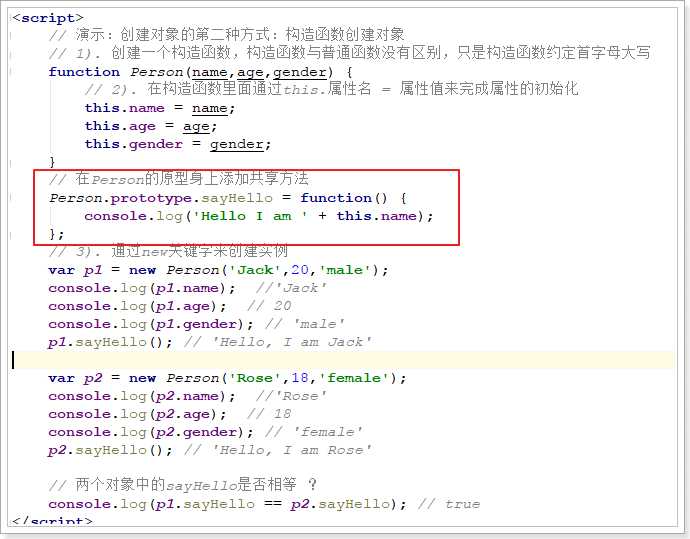Click the 'Person.prototype.sayHello = function()' line
690x539 pixels.
click(x=228, y=198)
